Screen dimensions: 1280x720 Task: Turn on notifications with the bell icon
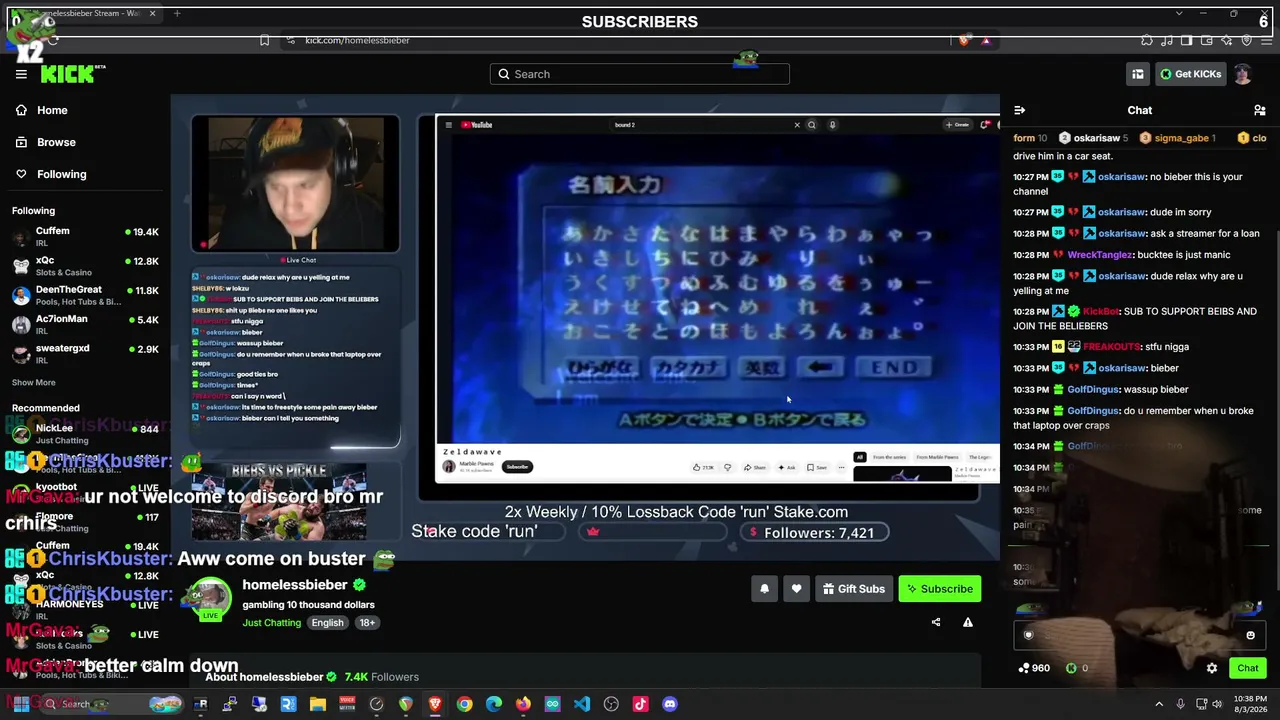(x=764, y=589)
